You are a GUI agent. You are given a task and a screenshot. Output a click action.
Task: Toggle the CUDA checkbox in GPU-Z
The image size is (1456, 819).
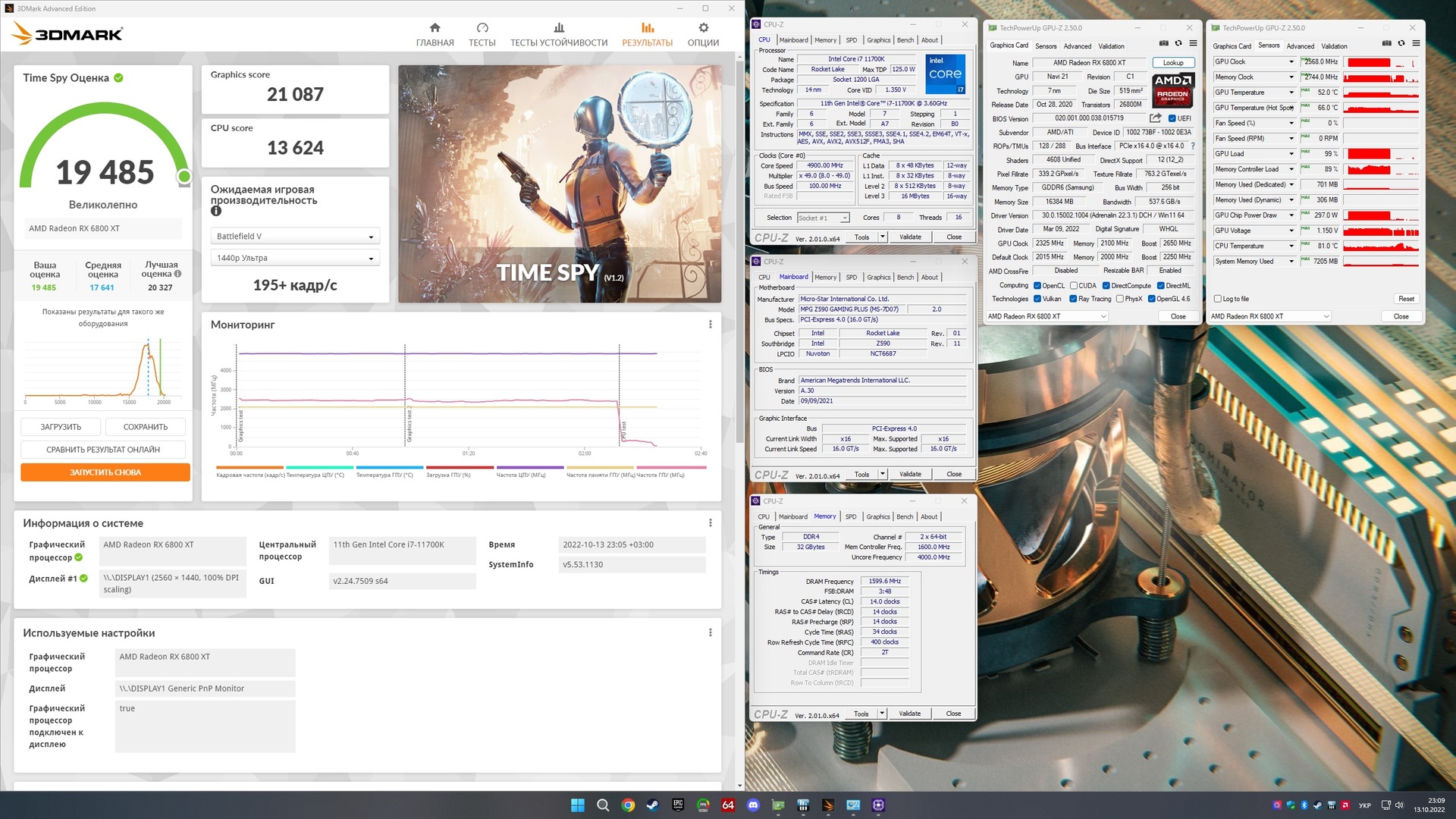click(x=1073, y=286)
